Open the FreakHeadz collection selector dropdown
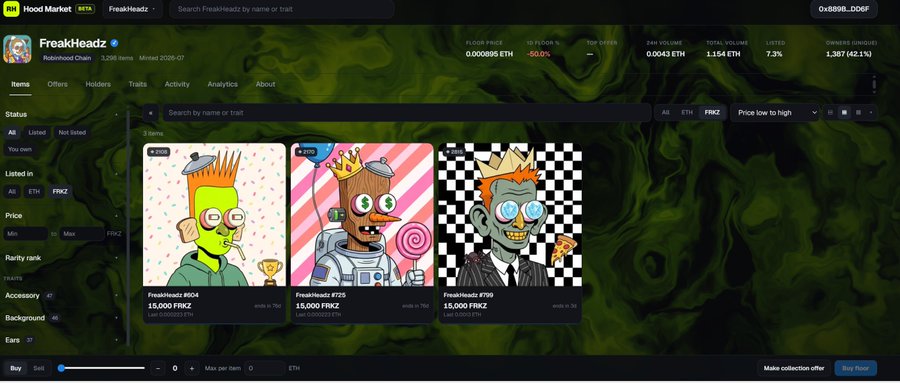Image resolution: width=900 pixels, height=383 pixels. [132, 9]
